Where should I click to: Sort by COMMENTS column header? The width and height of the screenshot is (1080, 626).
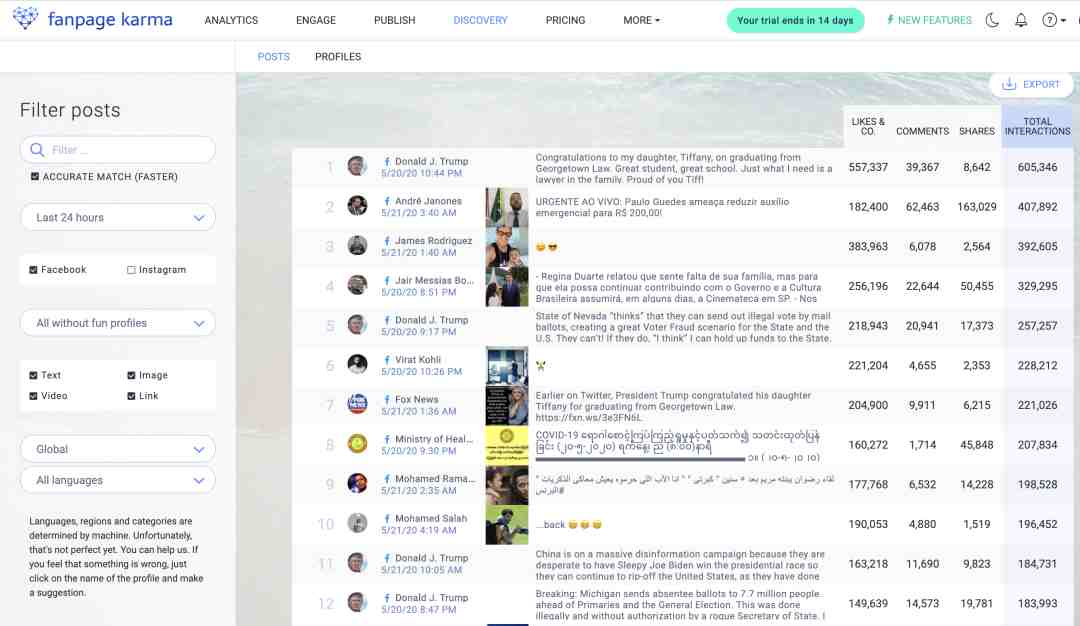pyautogui.click(x=922, y=131)
